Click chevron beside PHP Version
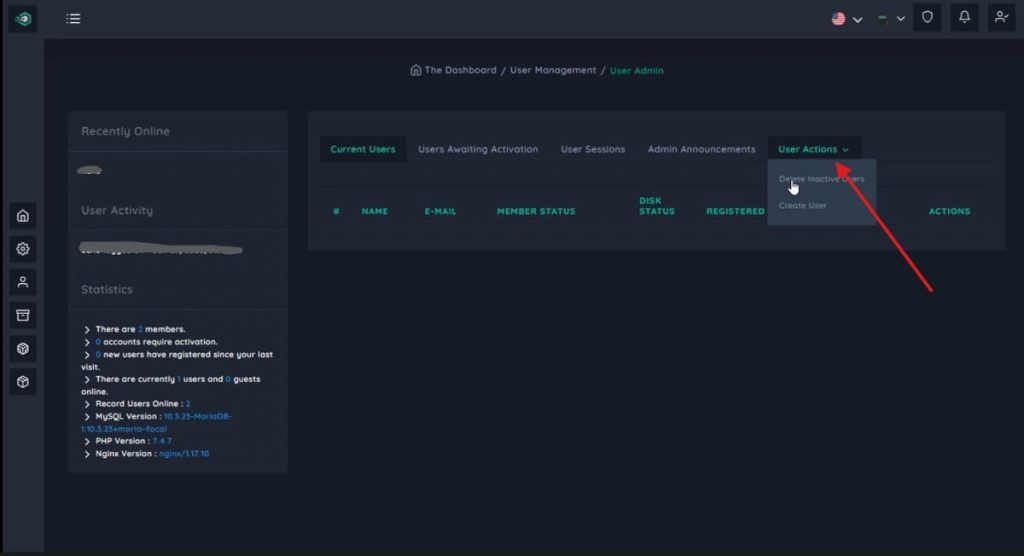Viewport: 1024px width, 556px height. click(x=87, y=441)
